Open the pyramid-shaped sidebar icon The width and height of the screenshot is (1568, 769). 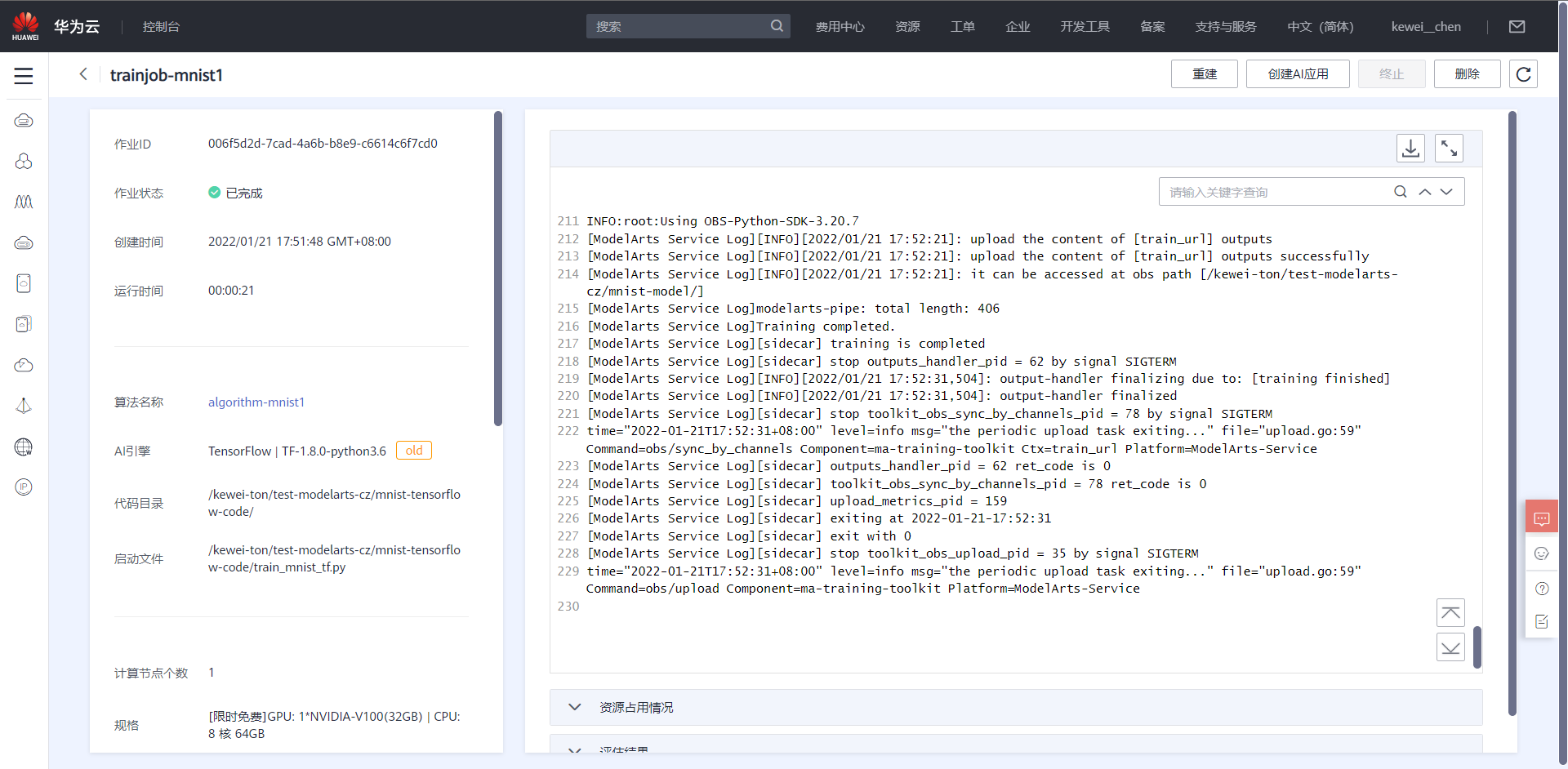click(24, 406)
